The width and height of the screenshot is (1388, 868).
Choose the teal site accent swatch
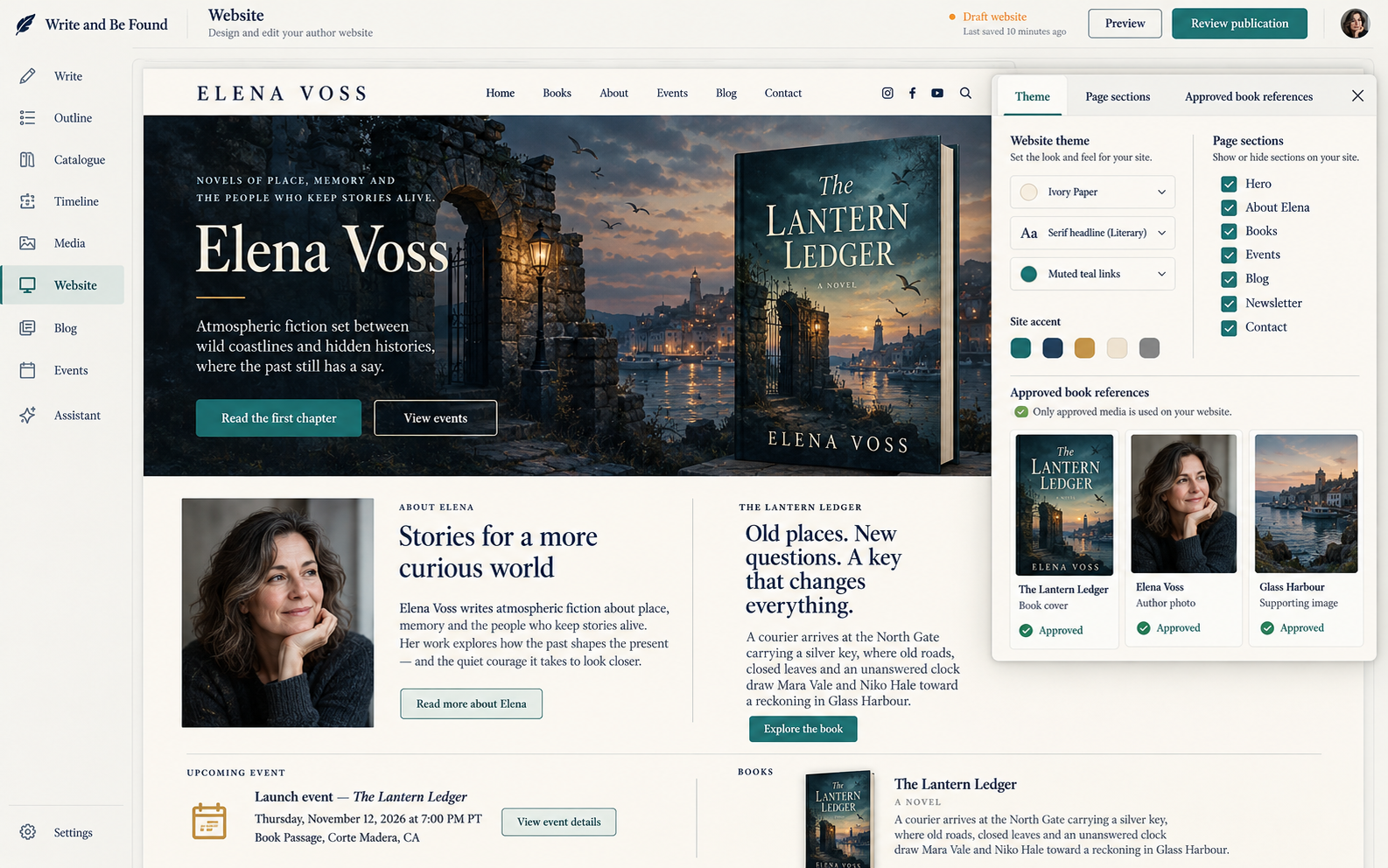[1020, 348]
